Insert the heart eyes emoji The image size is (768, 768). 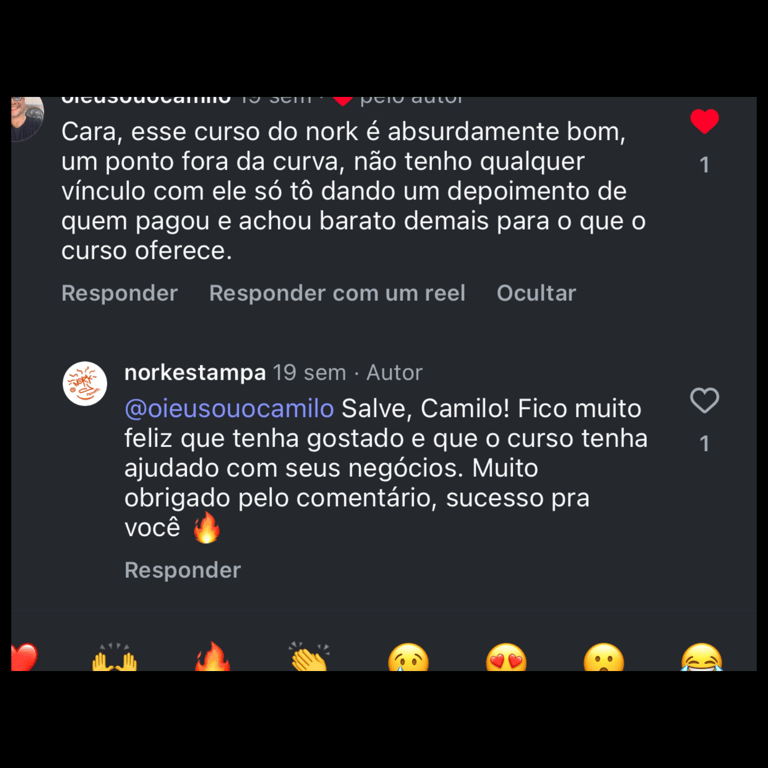[506, 657]
